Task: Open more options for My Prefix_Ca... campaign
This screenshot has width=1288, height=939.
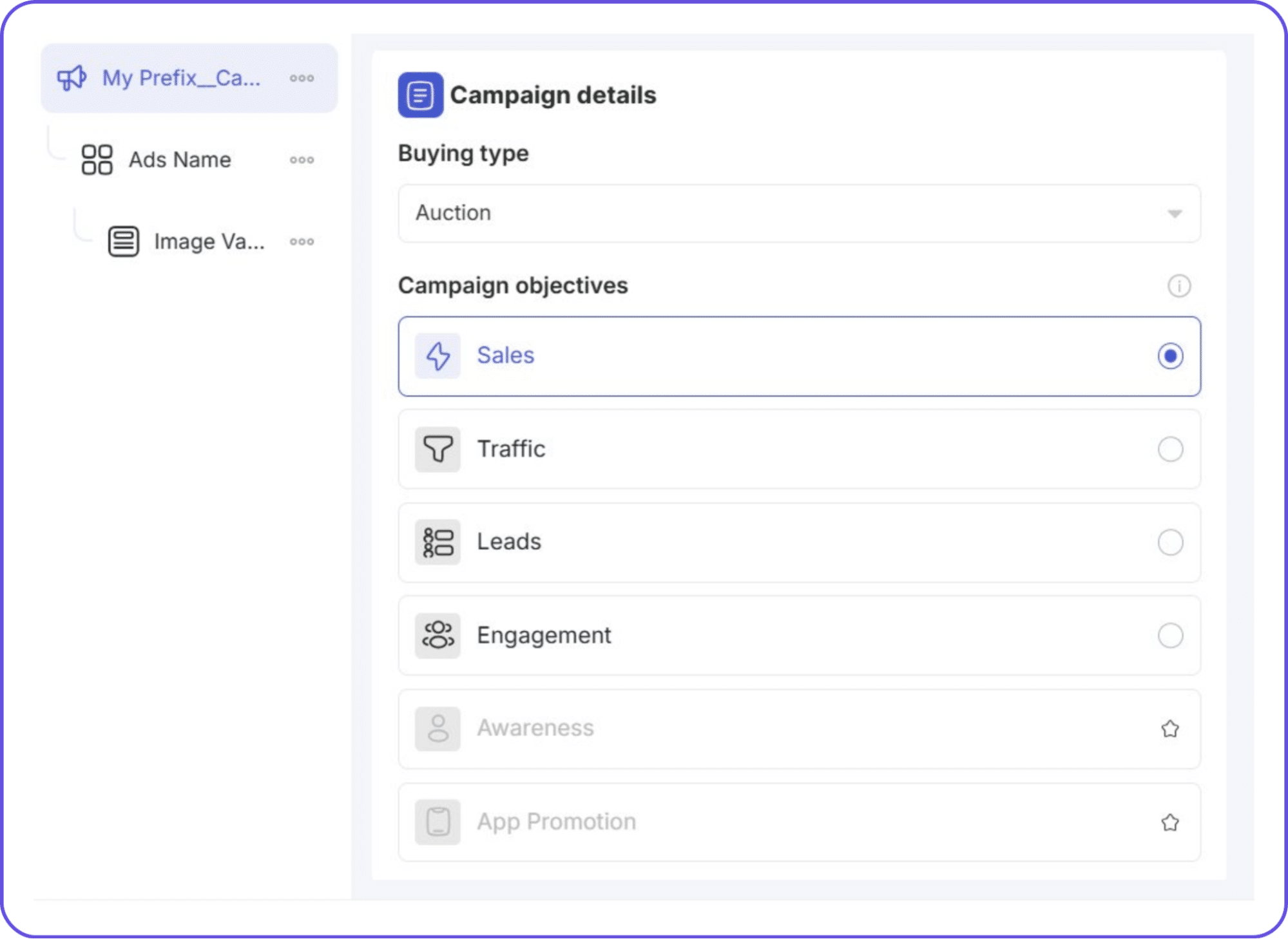Action: point(302,79)
